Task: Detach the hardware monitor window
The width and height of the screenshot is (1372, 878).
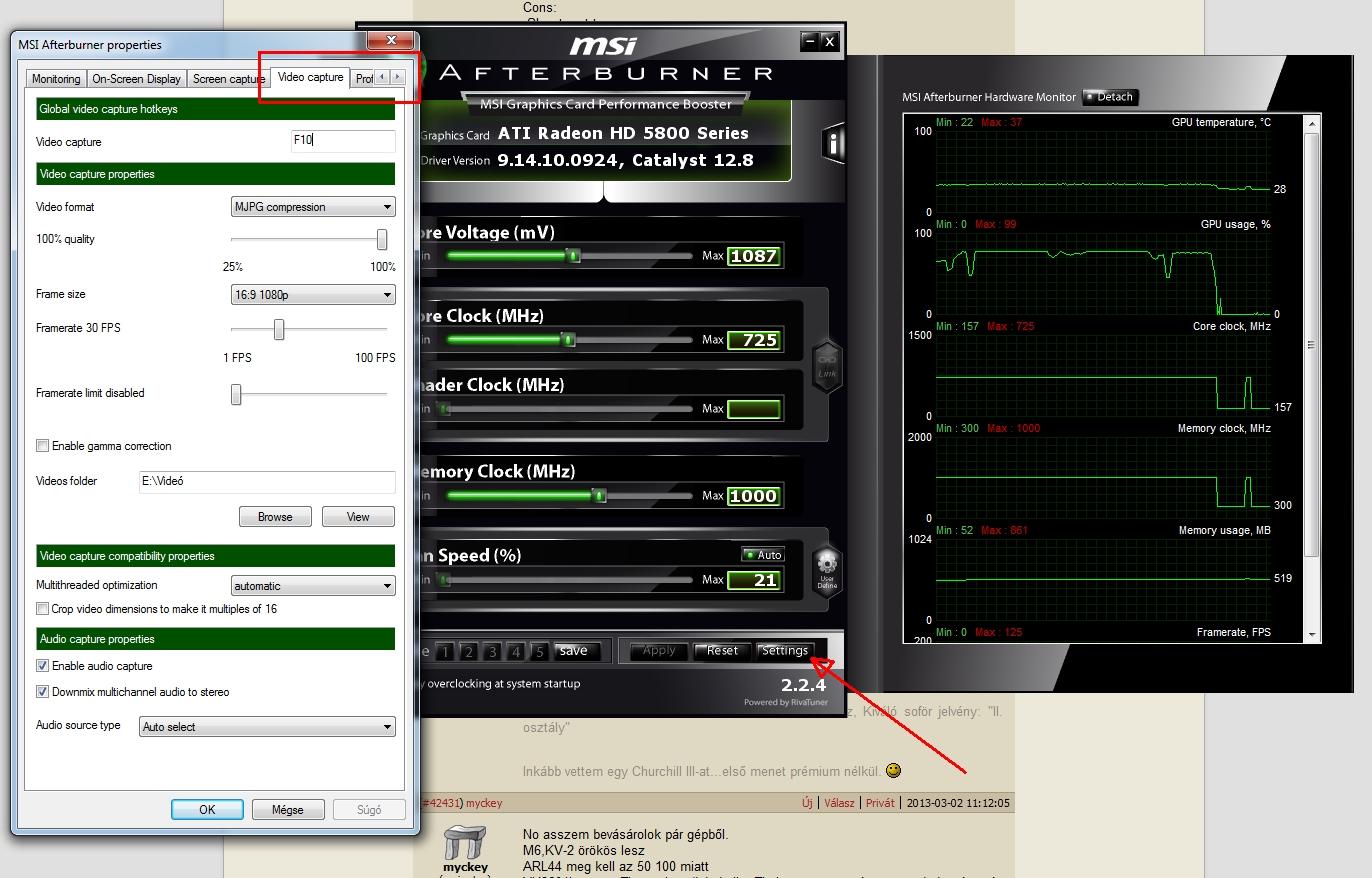Action: pyautogui.click(x=1110, y=97)
